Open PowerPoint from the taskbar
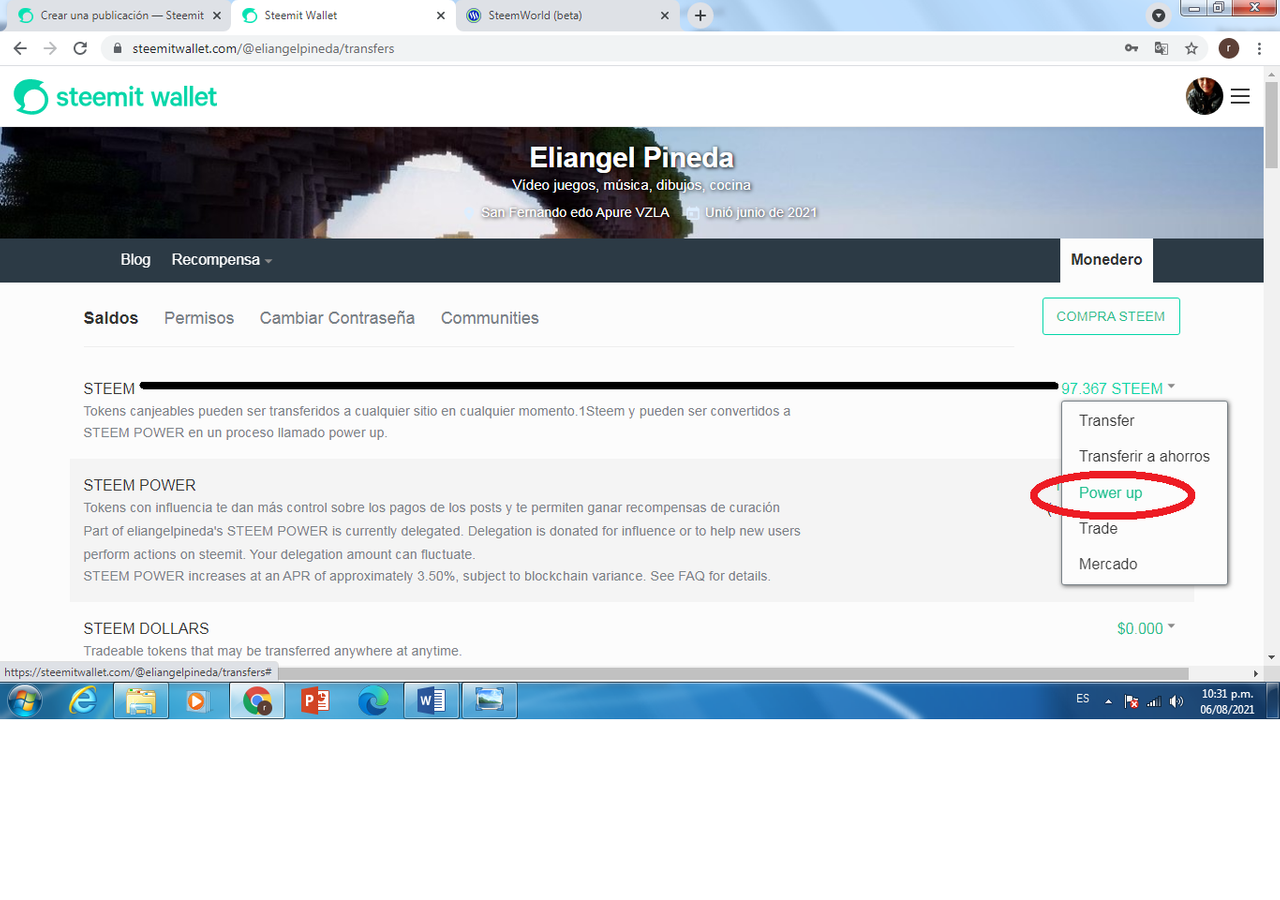The width and height of the screenshot is (1280, 900). [x=315, y=701]
